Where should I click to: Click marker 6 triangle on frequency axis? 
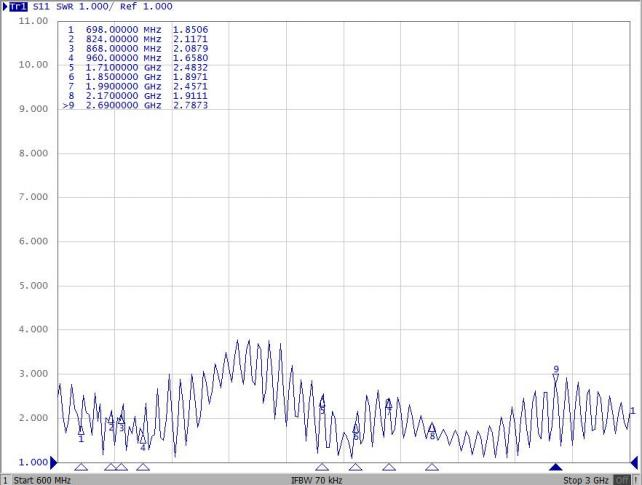[355, 467]
